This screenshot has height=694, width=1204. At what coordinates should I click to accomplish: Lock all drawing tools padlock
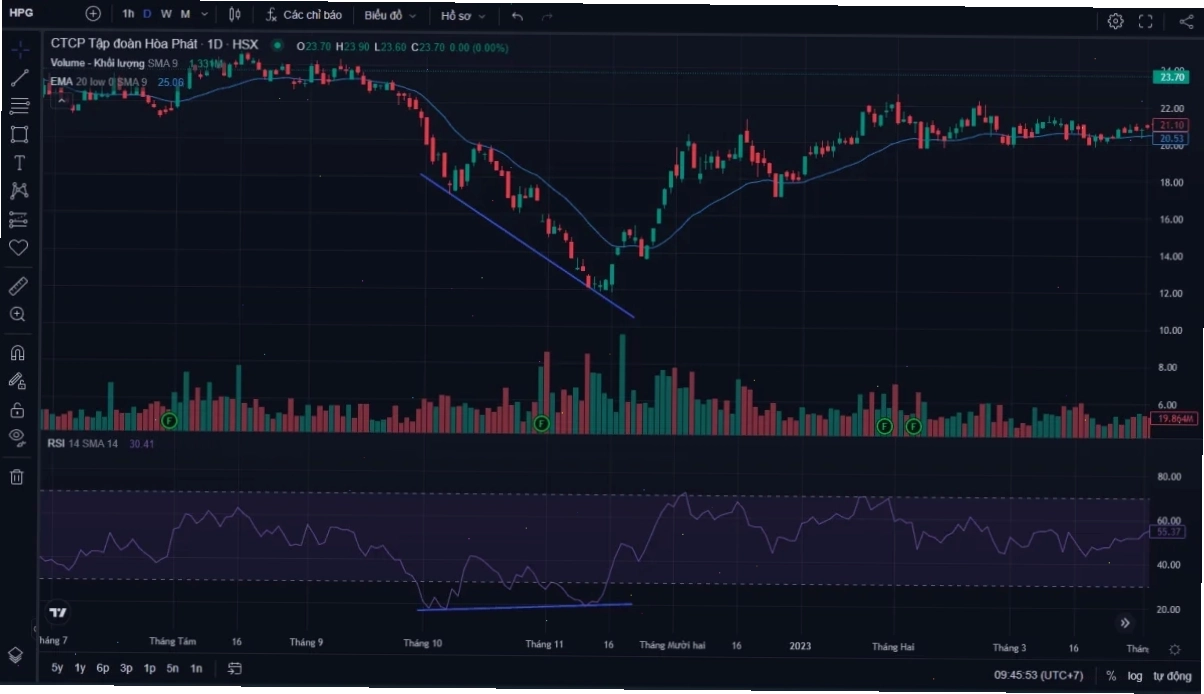17,409
